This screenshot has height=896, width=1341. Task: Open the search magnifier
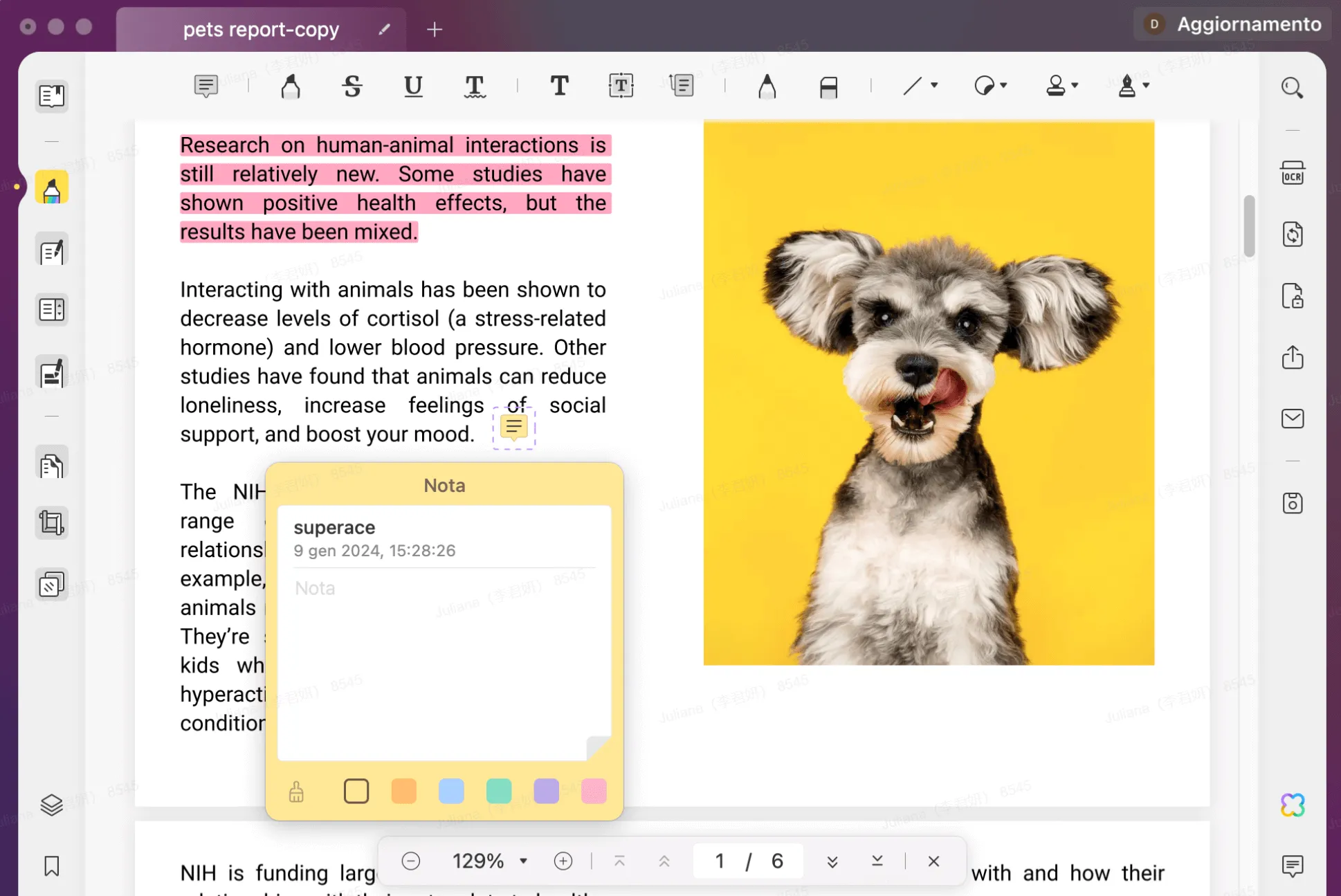(1292, 88)
